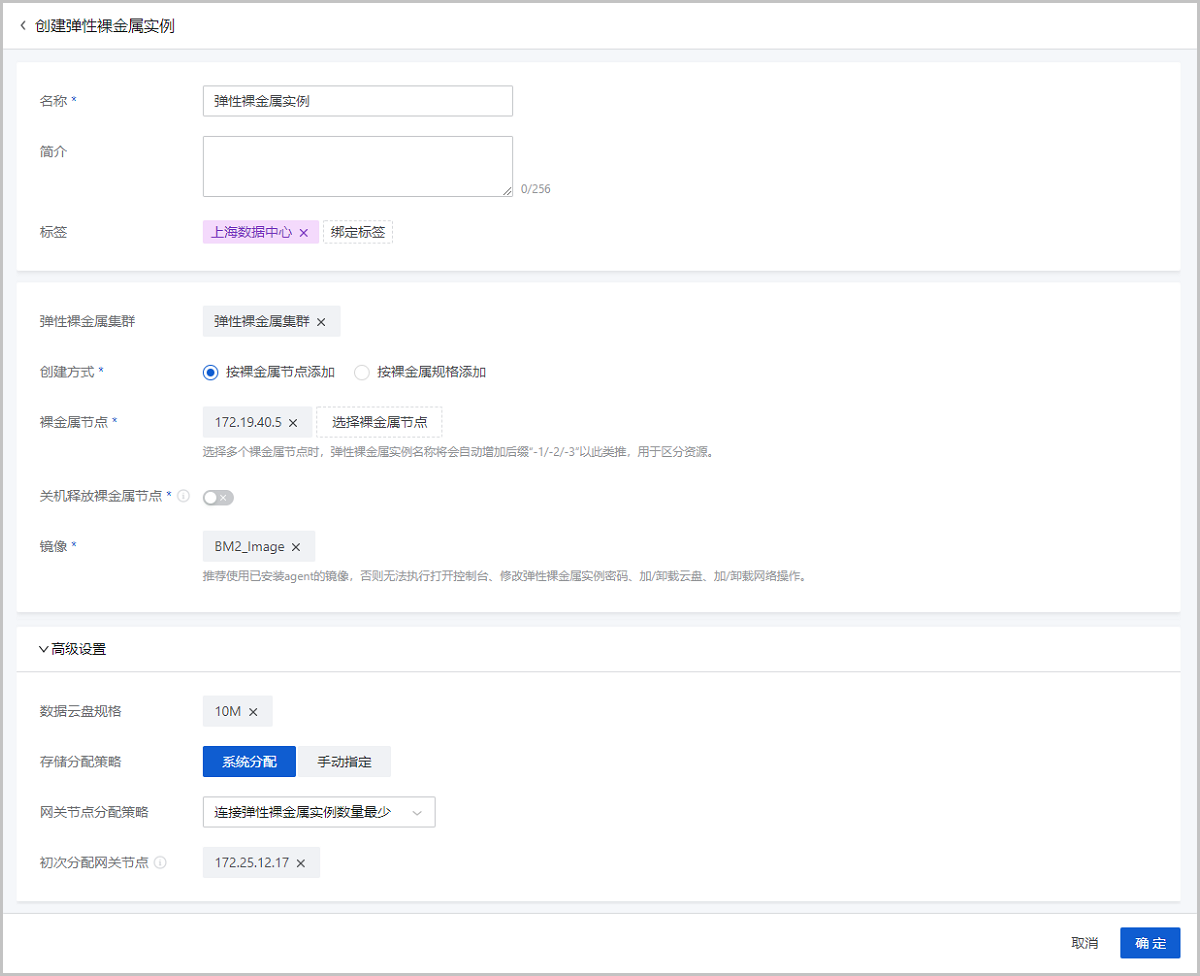Screen dimensions: 1200x976
Task: Remove the 上海数据中心 tag
Action: tap(304, 231)
